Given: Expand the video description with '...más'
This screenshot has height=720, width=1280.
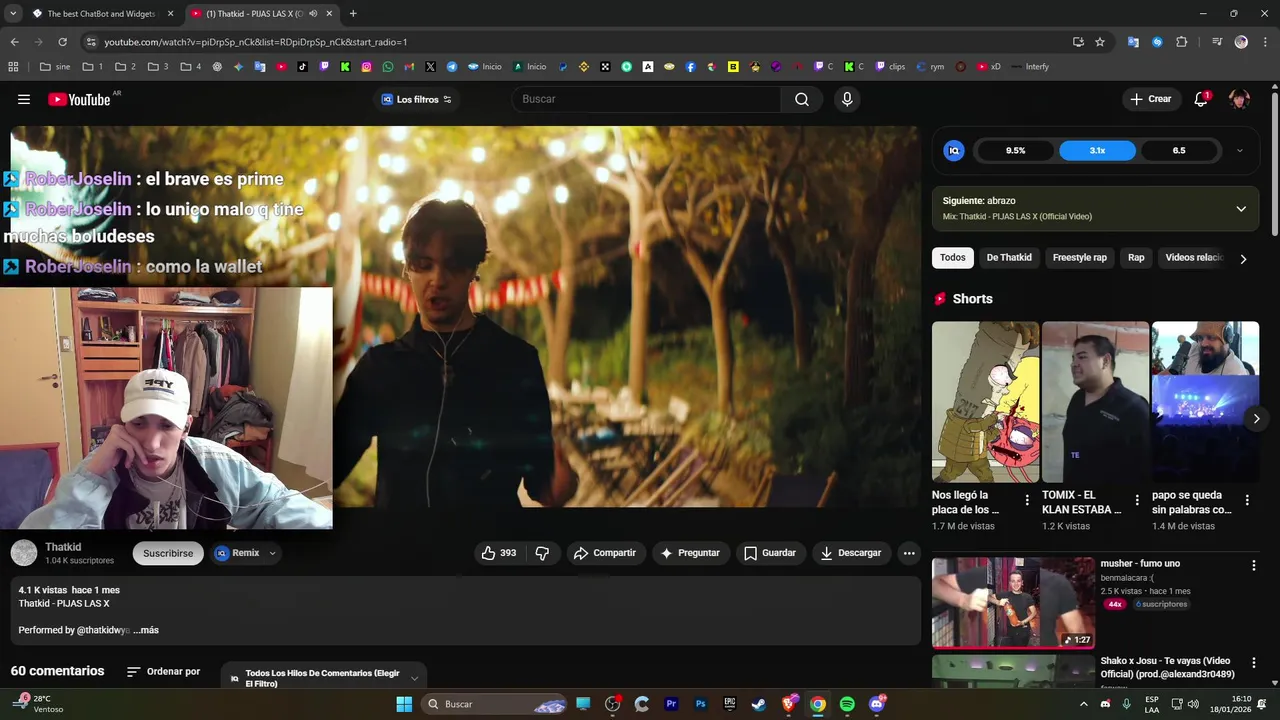Looking at the screenshot, I should pyautogui.click(x=146, y=630).
